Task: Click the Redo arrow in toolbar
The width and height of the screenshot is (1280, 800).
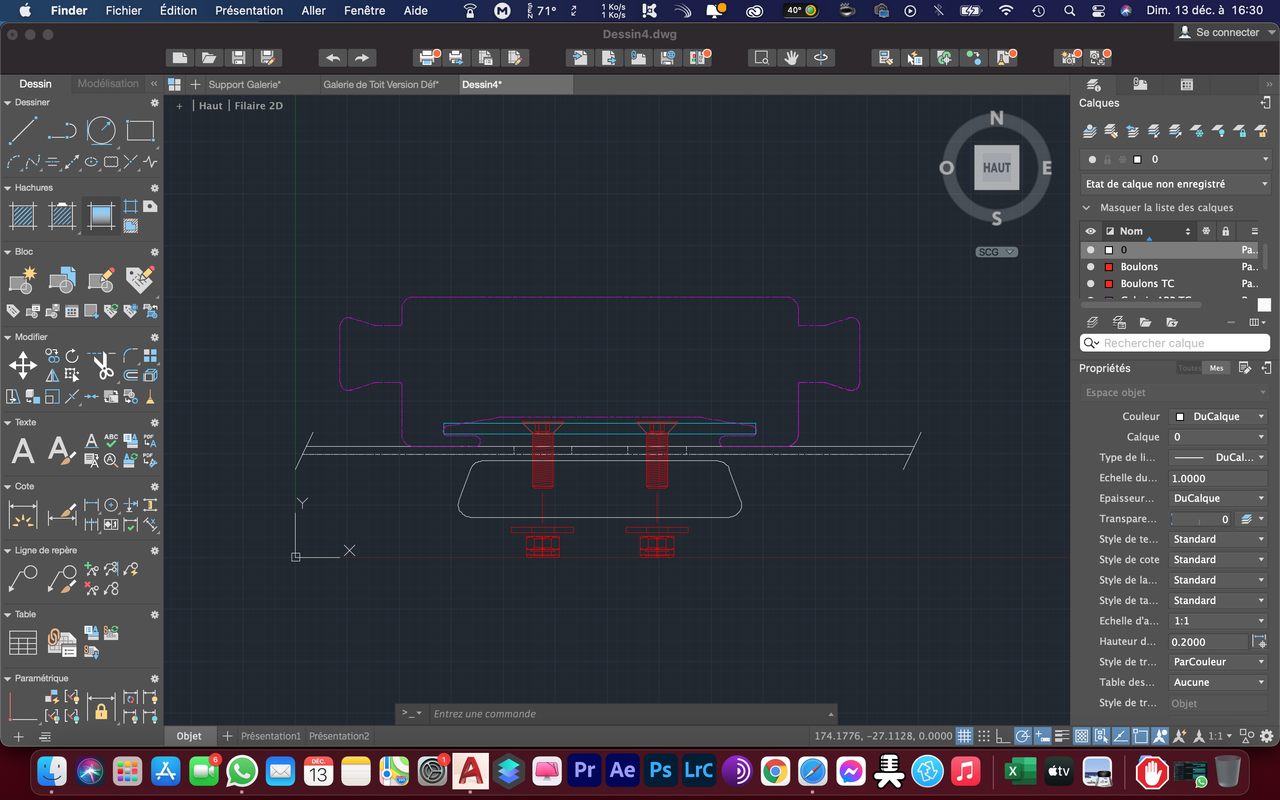Action: 362,58
